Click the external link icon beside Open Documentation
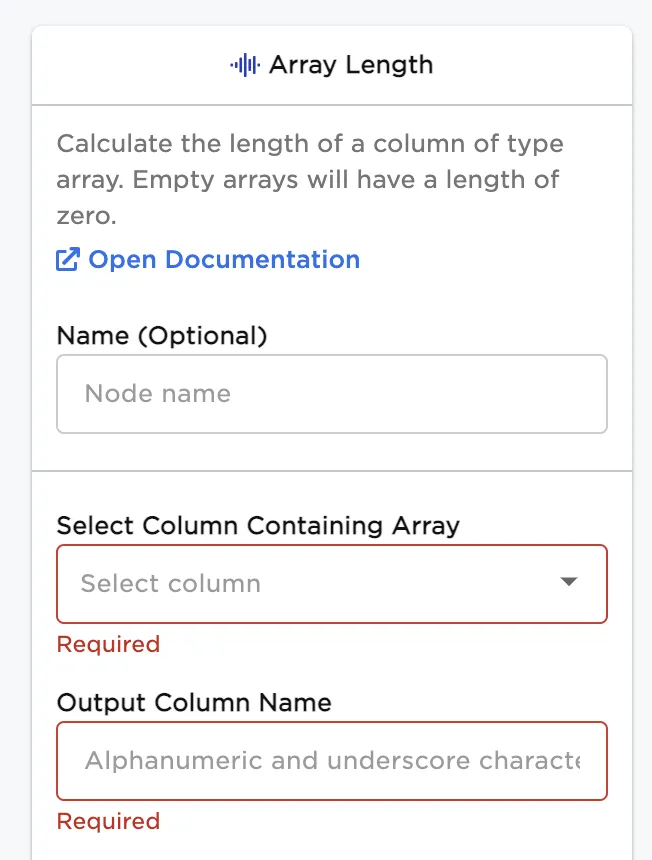This screenshot has width=652, height=860. click(x=68, y=260)
